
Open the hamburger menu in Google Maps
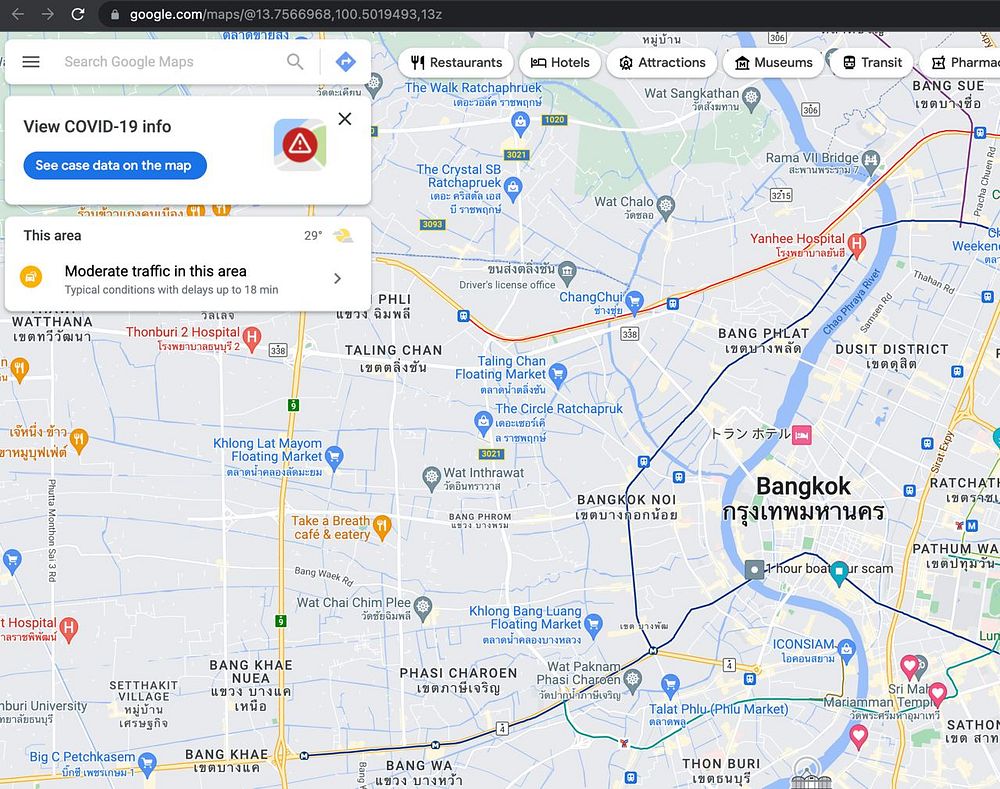click(x=31, y=62)
